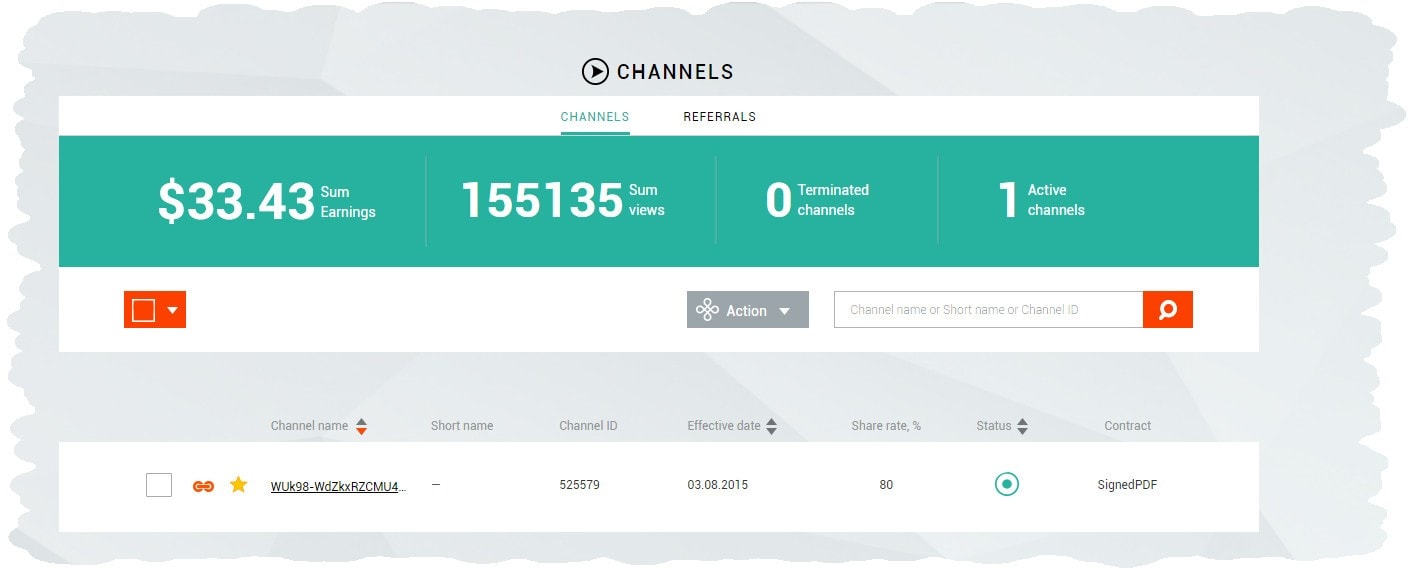The image size is (1408, 568).
Task: Expand the Action dropdown menu
Action: coord(785,311)
